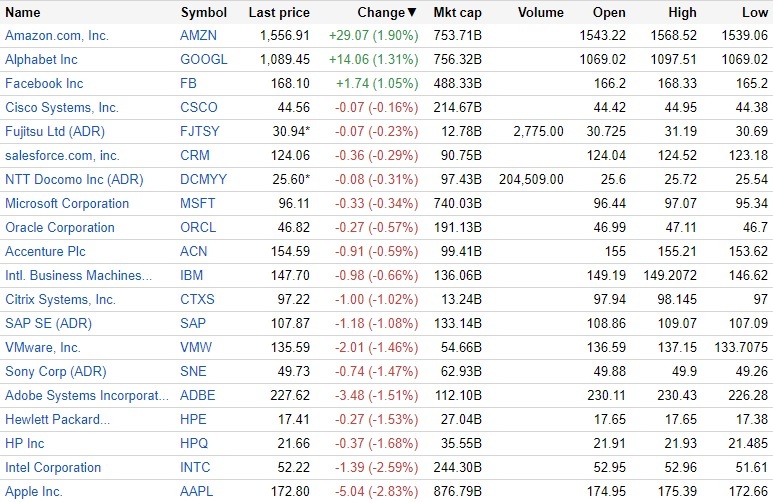Click the AAPL symbol link
773x502 pixels.
tap(197, 491)
